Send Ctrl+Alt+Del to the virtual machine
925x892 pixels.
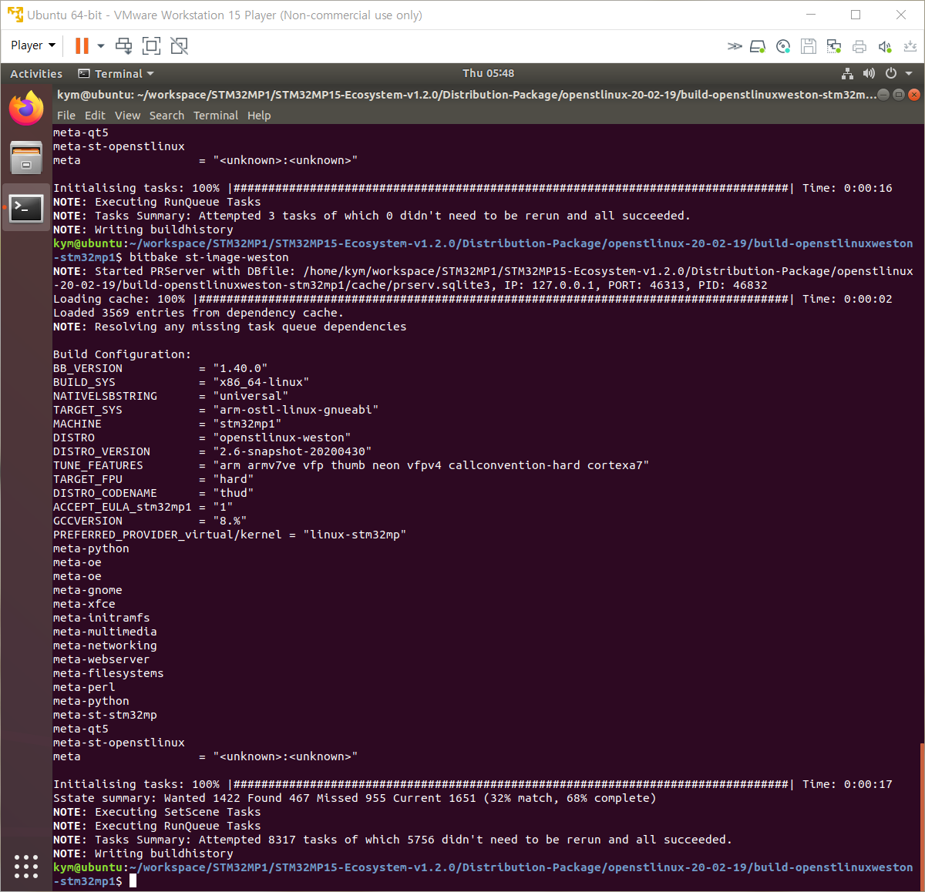click(124, 46)
